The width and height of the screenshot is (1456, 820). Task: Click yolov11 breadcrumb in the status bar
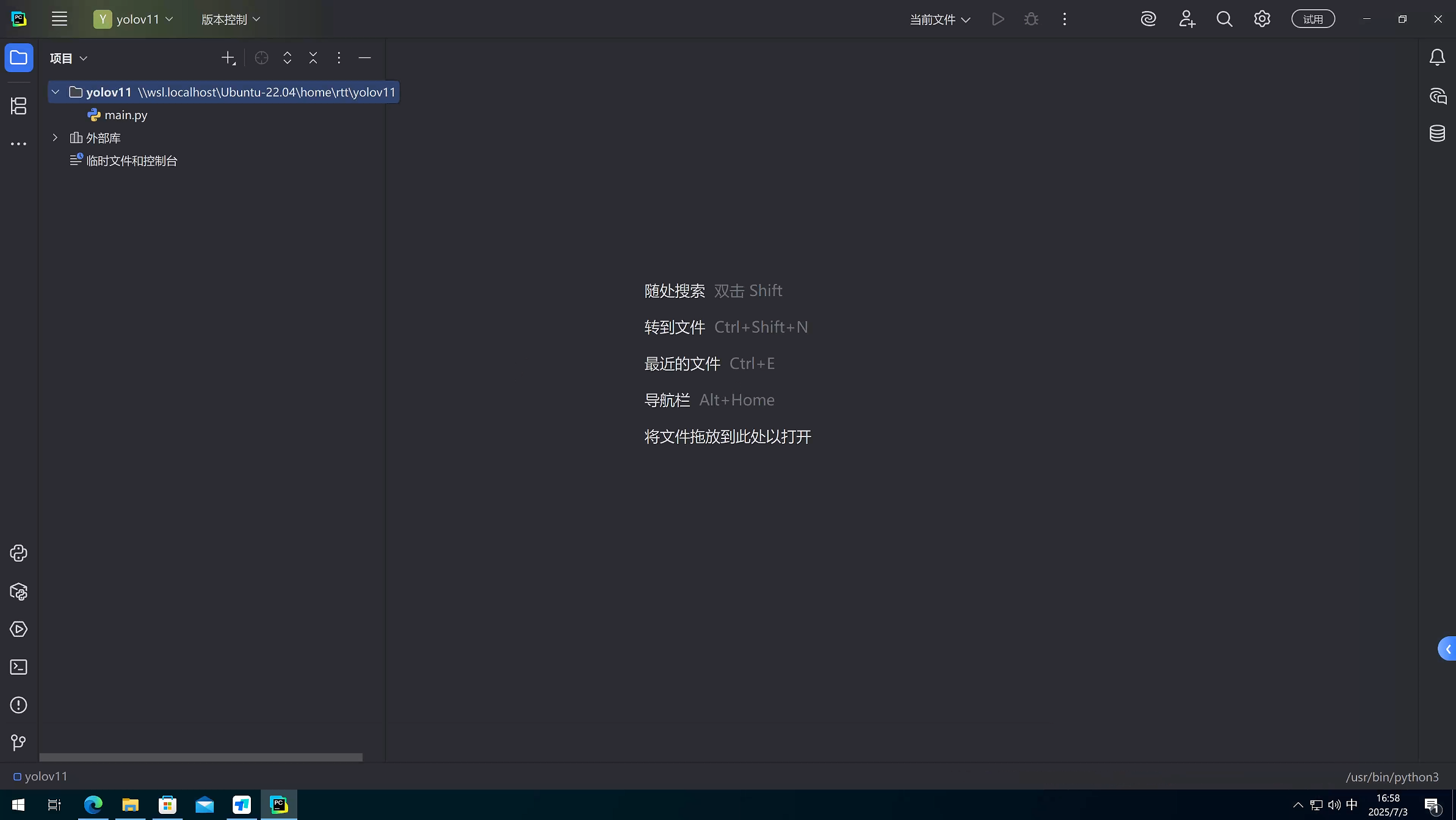pos(40,777)
